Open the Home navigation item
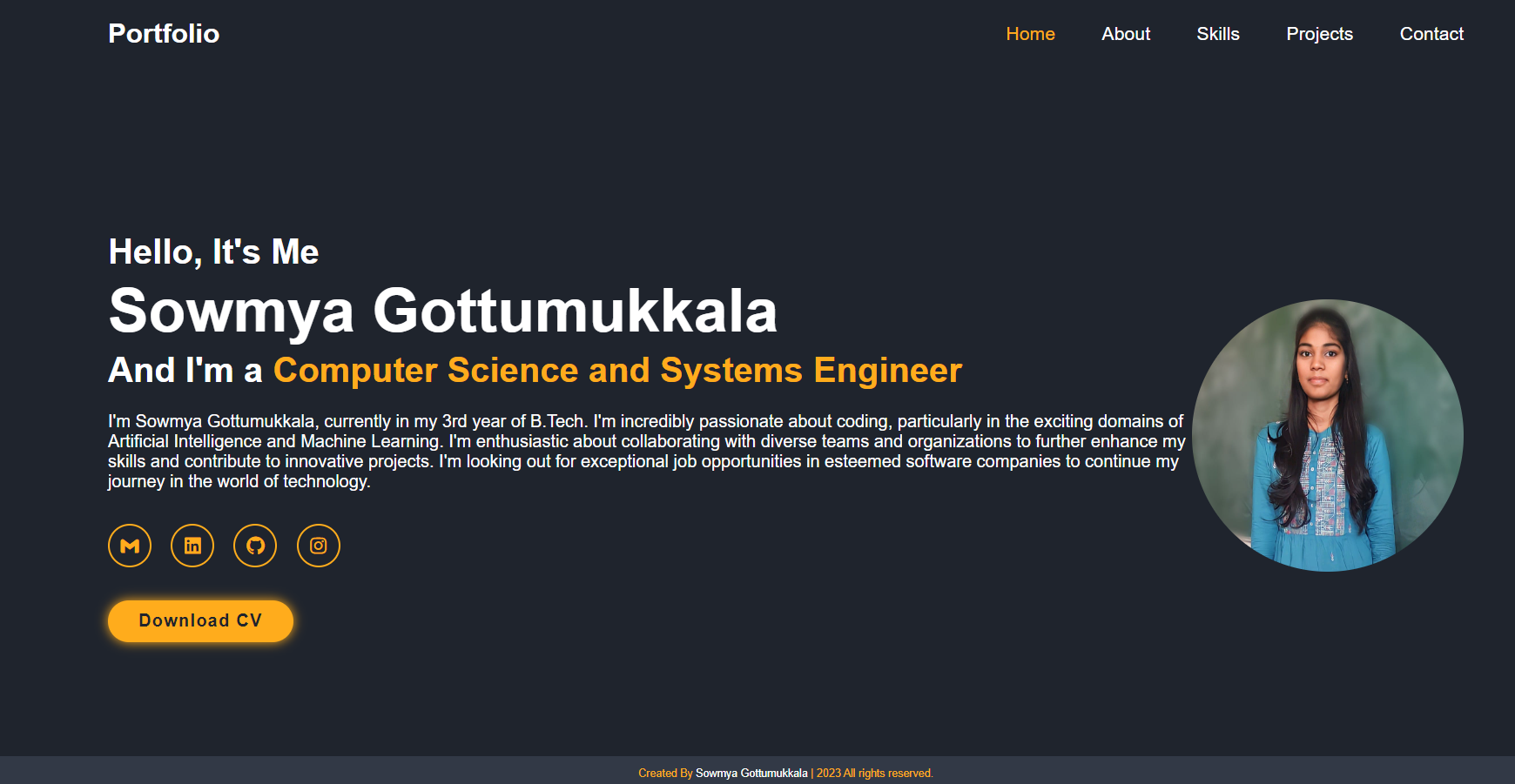The image size is (1515, 784). (1031, 34)
